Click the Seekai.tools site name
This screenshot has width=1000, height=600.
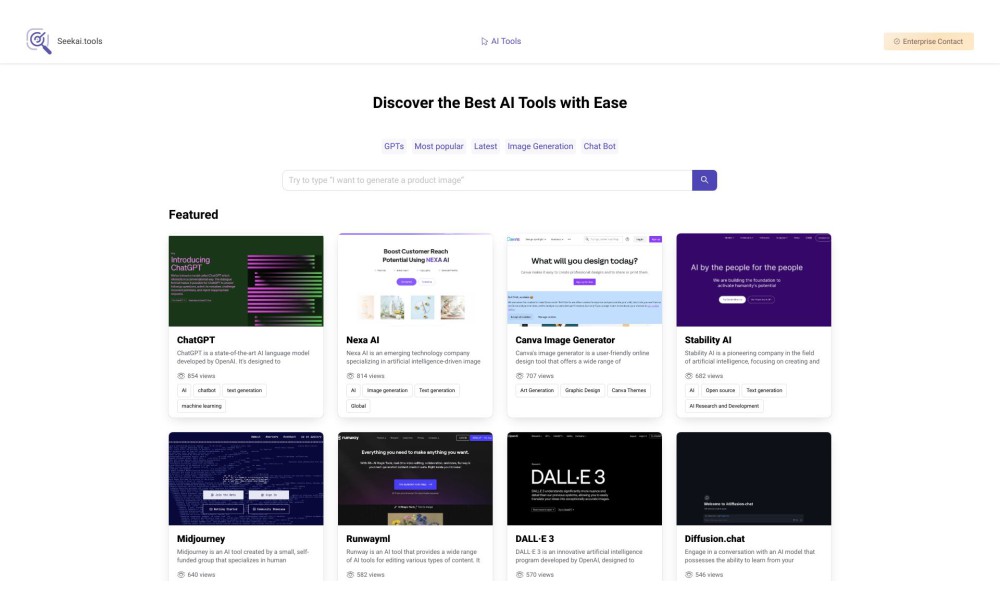pos(80,41)
